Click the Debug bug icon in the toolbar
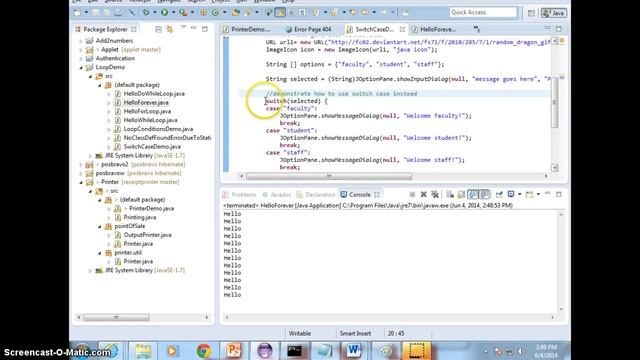Image resolution: width=640 pixels, height=360 pixels. tap(146, 13)
